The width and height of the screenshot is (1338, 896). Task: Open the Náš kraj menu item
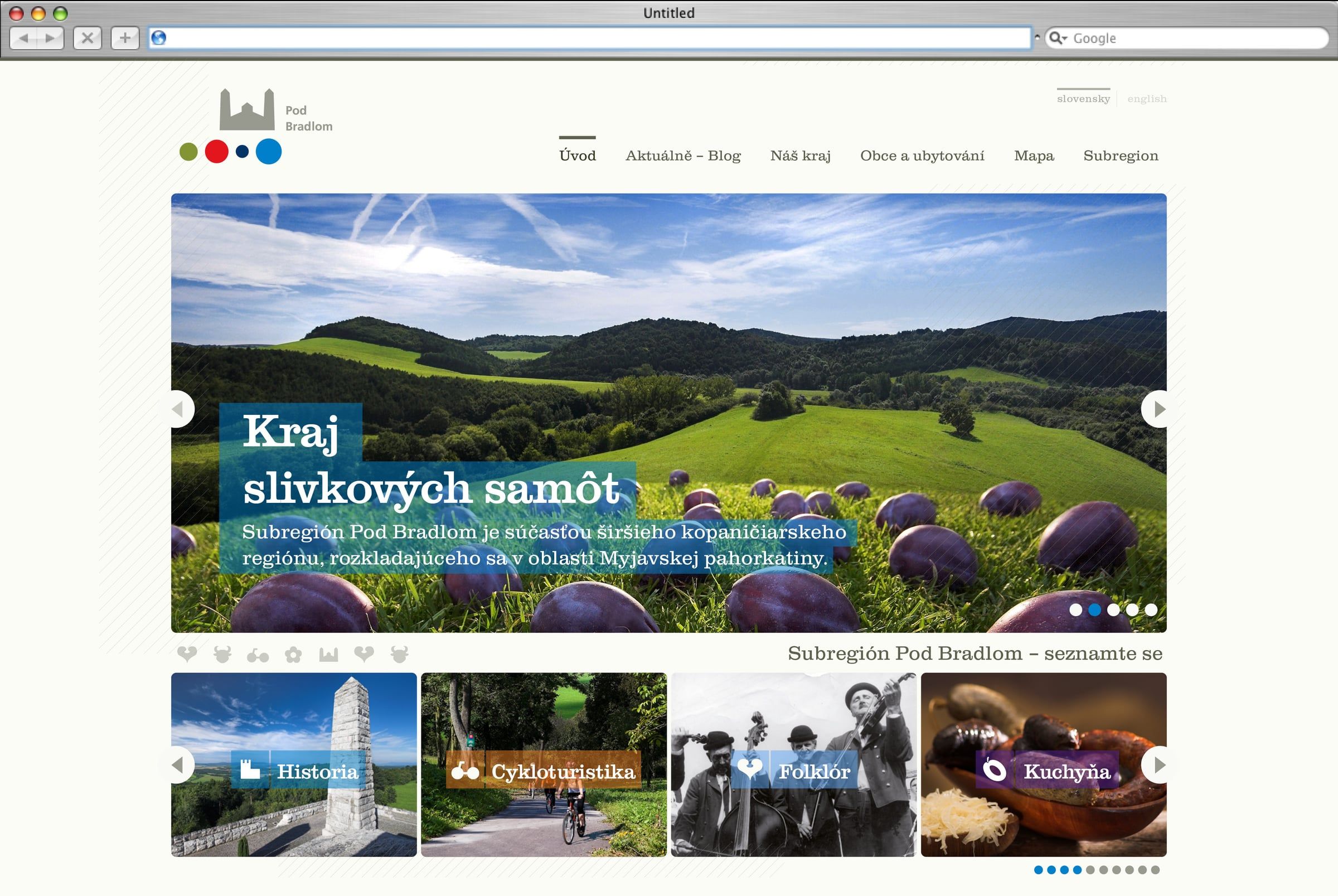(x=800, y=156)
